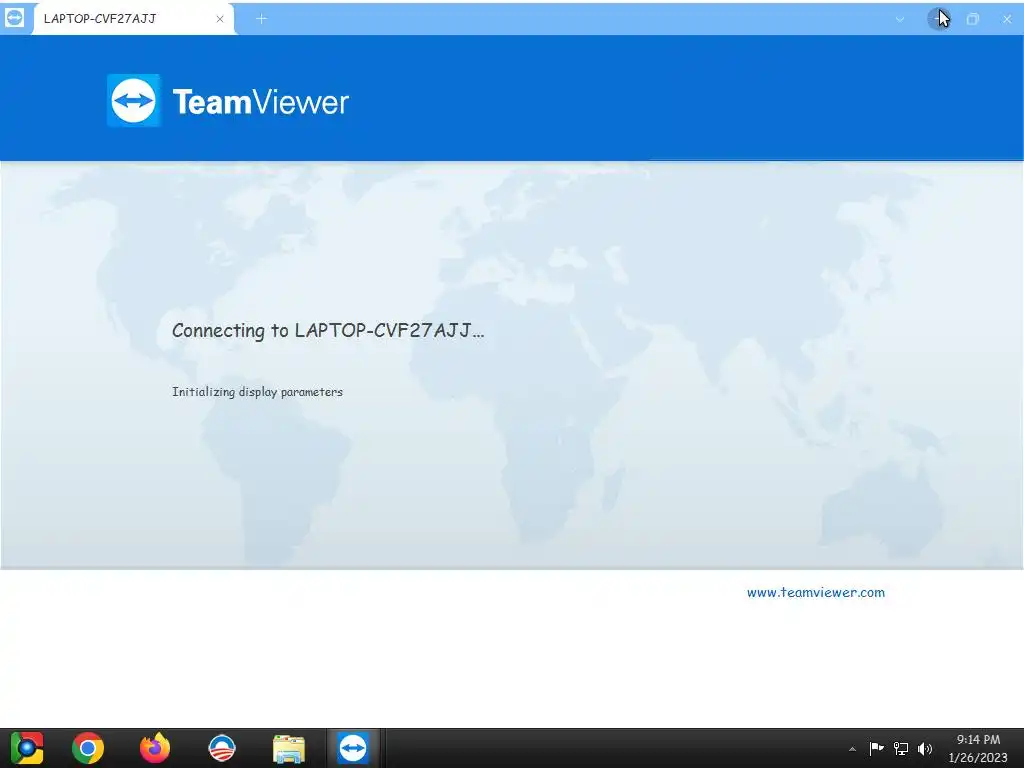Open the Windows Start button in the taskbar
1024x768 pixels.
pyautogui.click(x=27, y=748)
